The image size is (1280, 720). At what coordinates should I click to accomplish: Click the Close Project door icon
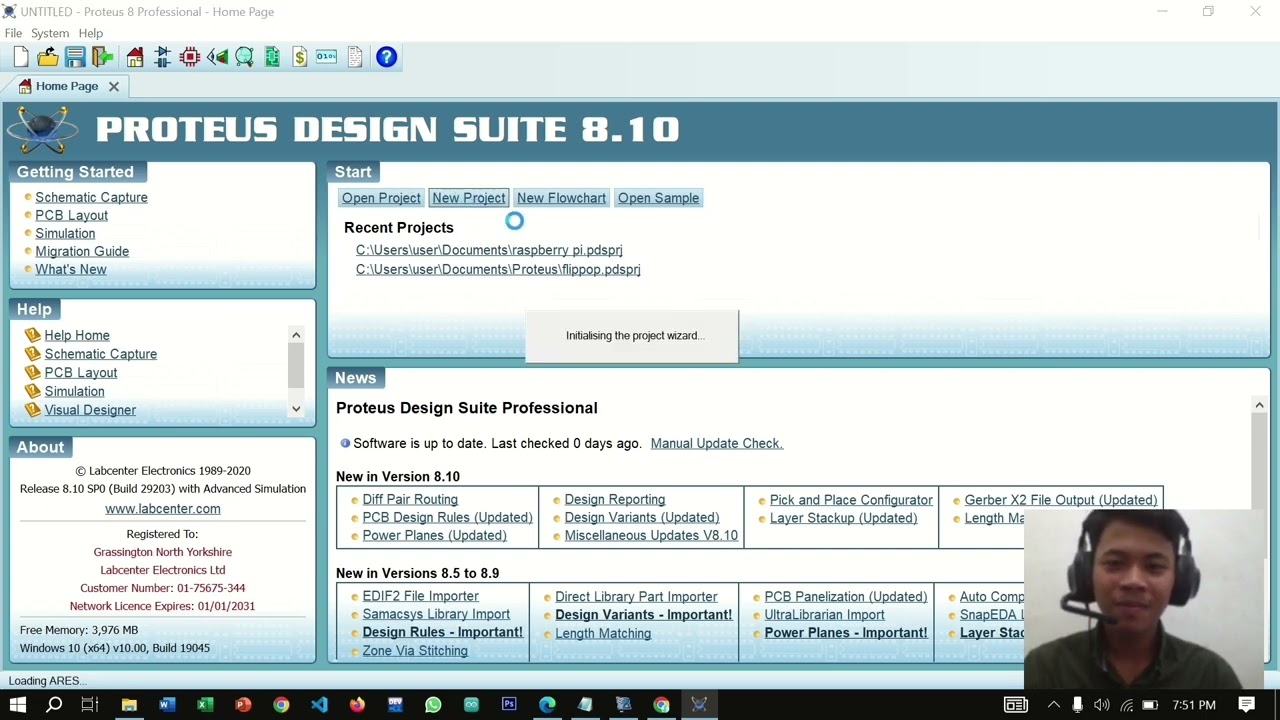coord(102,57)
